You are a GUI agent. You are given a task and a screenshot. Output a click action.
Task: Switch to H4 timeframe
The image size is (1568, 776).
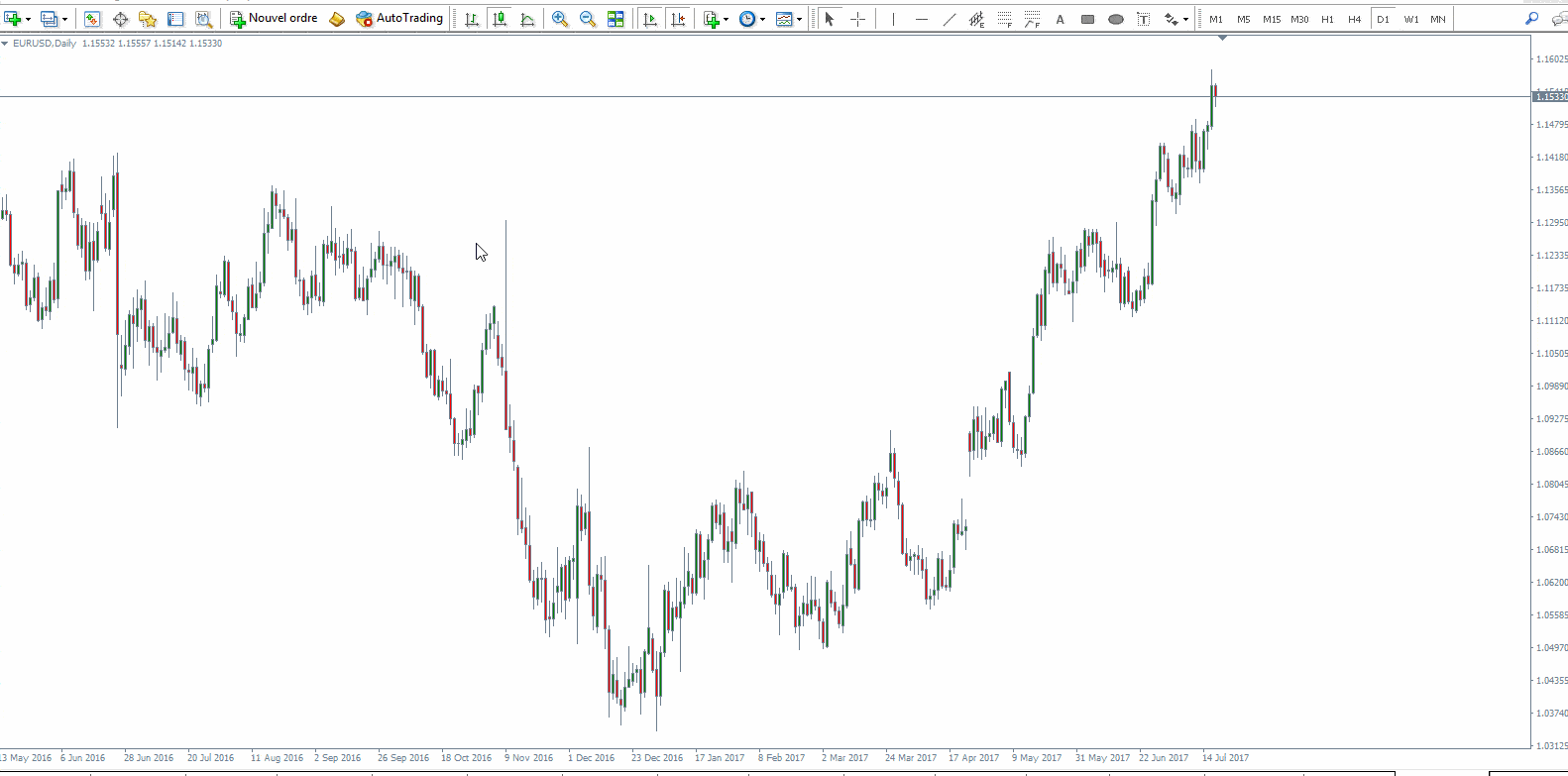pyautogui.click(x=1355, y=19)
